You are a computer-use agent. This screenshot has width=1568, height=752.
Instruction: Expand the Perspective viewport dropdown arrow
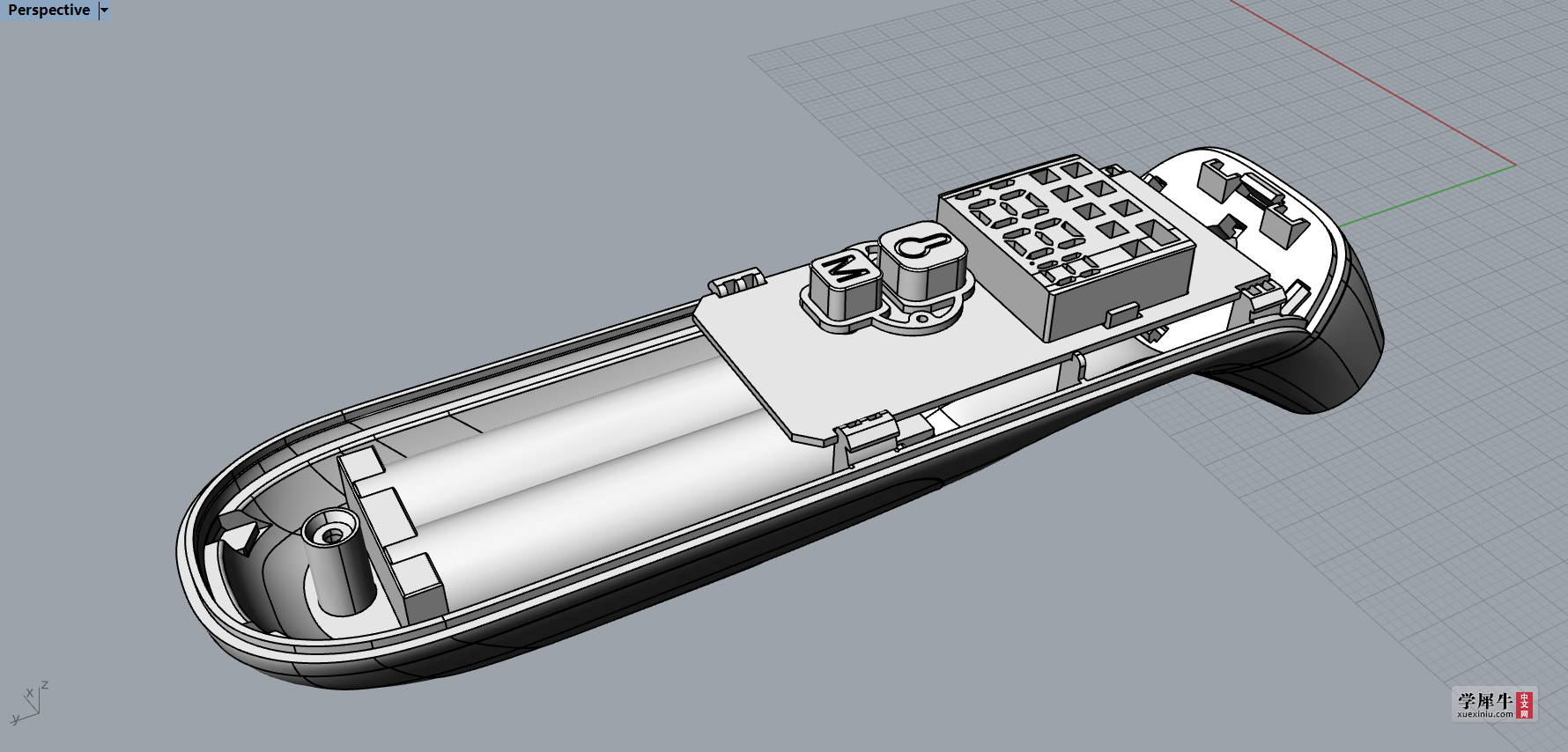104,11
